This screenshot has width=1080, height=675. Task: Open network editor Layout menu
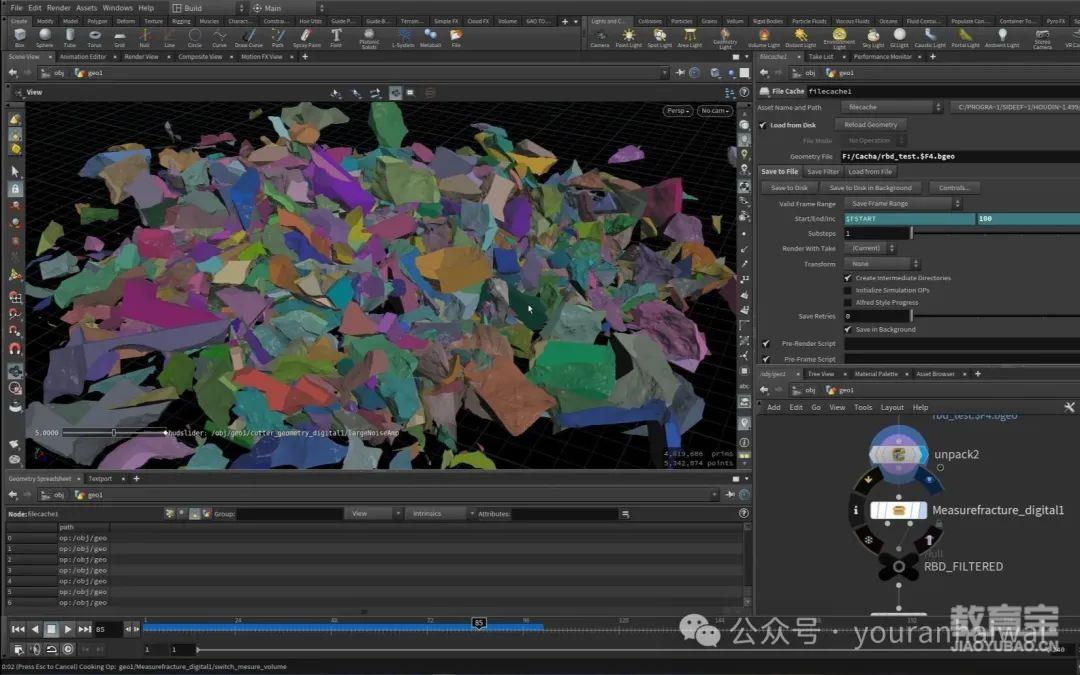point(892,407)
